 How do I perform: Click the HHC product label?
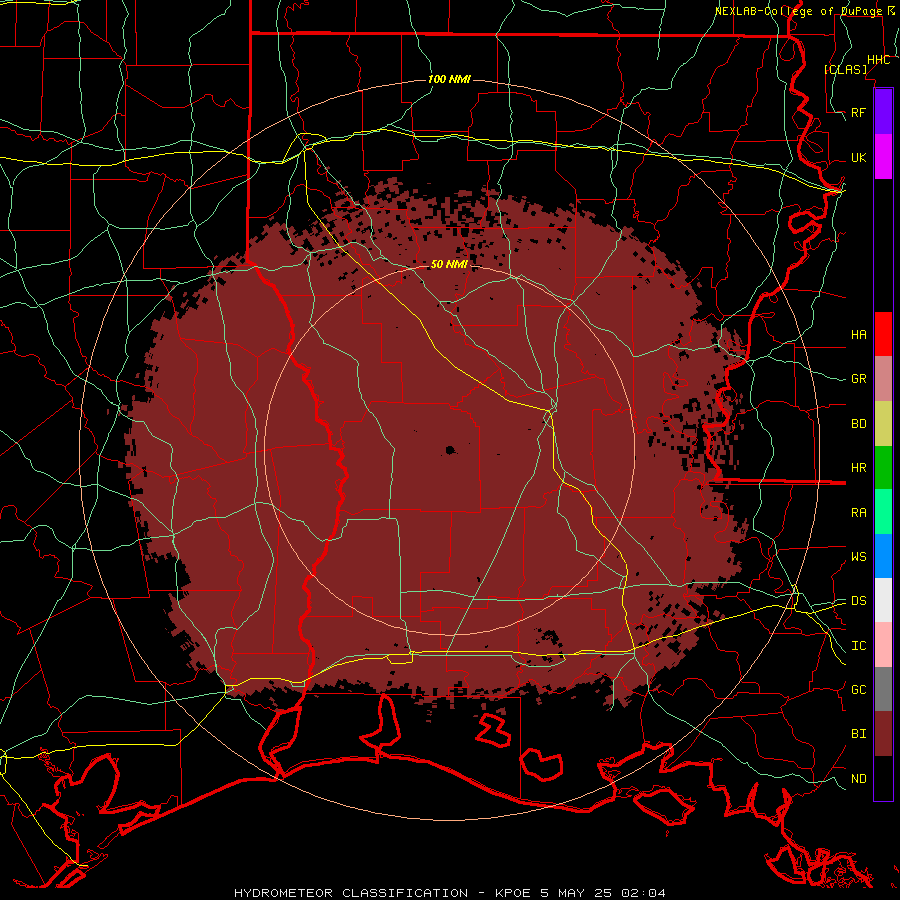click(878, 60)
